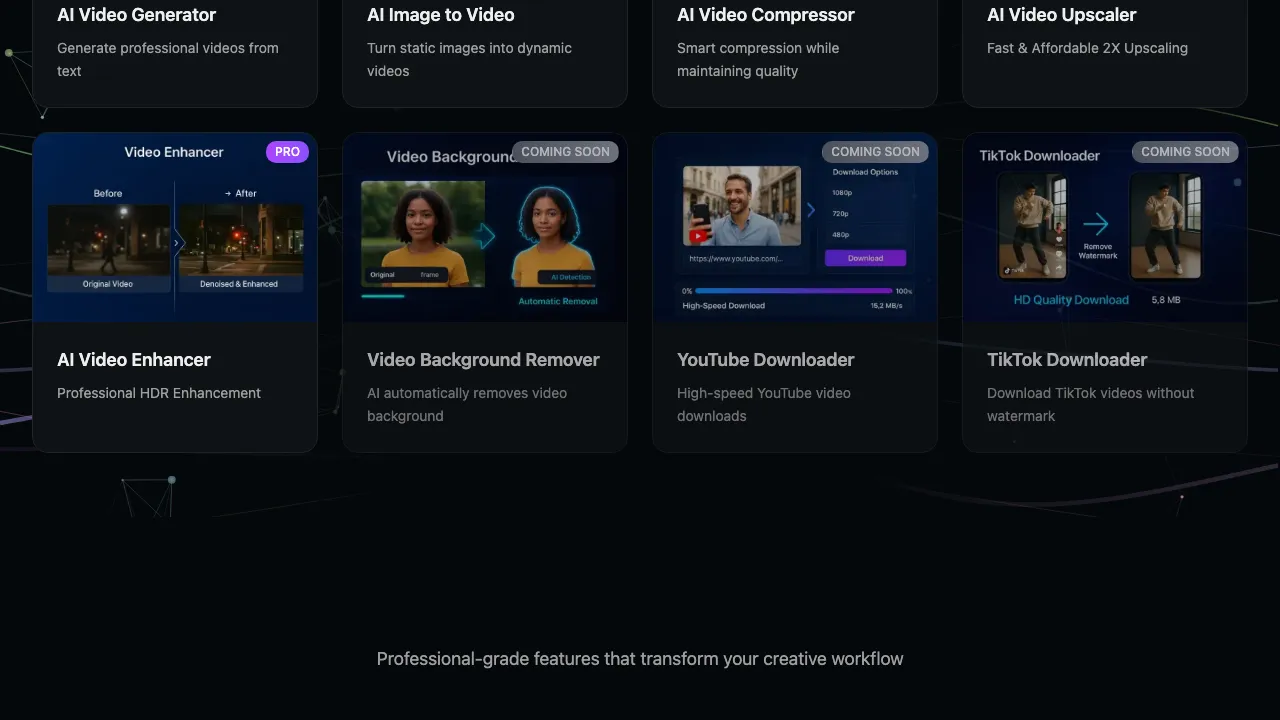Expand the Download Options list
The width and height of the screenshot is (1280, 720).
click(864, 172)
